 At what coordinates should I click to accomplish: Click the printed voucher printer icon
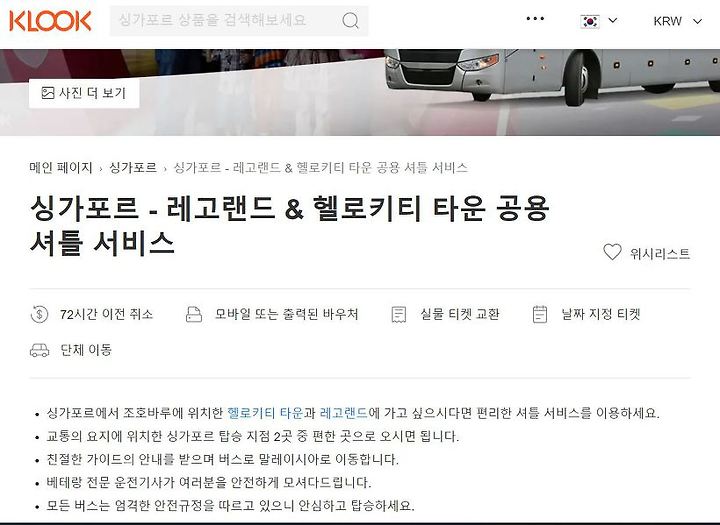(194, 314)
